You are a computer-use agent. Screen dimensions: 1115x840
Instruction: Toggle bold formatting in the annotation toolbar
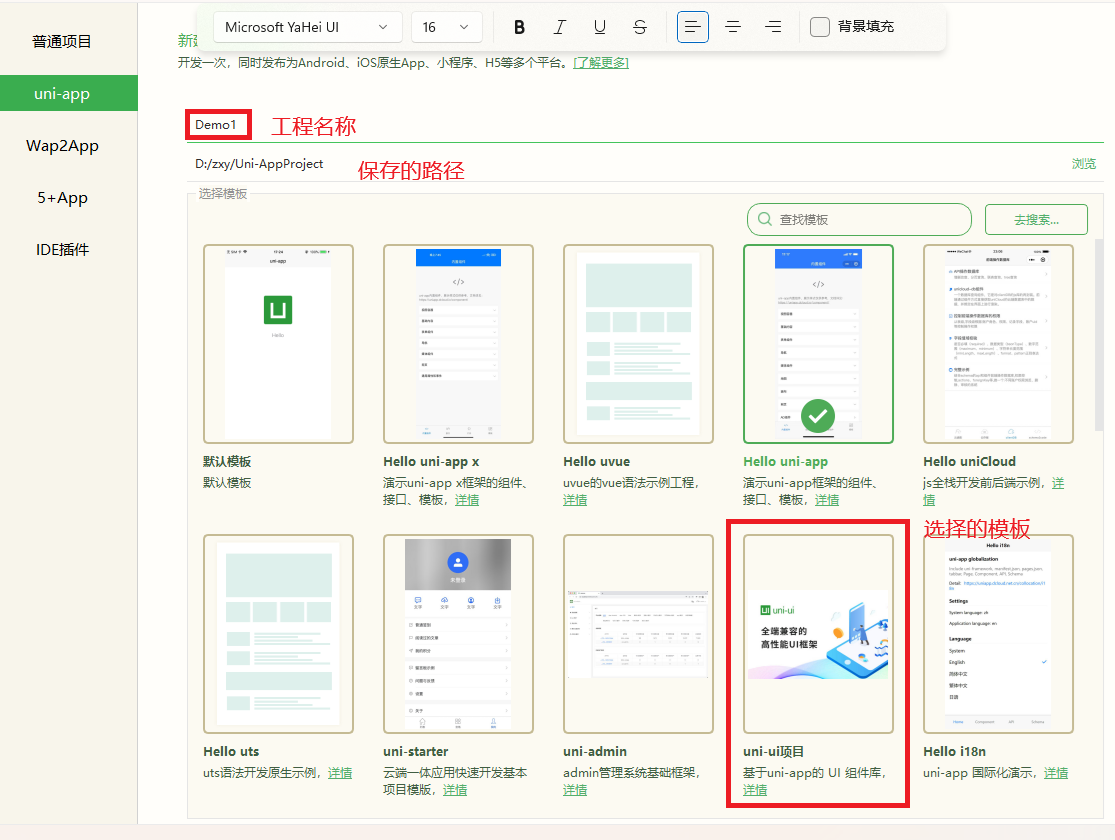(x=519, y=27)
